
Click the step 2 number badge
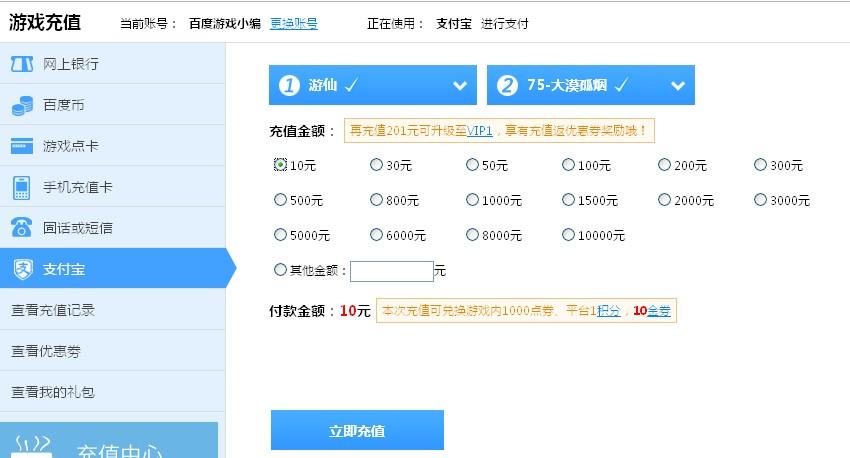(x=507, y=85)
